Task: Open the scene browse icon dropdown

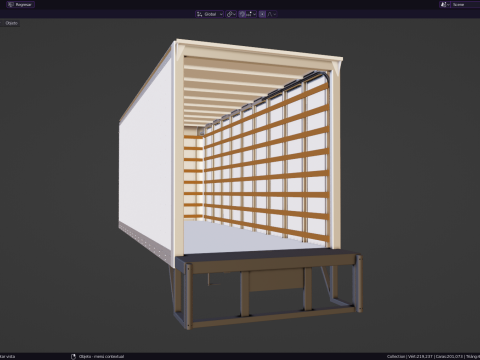Action: click(445, 5)
